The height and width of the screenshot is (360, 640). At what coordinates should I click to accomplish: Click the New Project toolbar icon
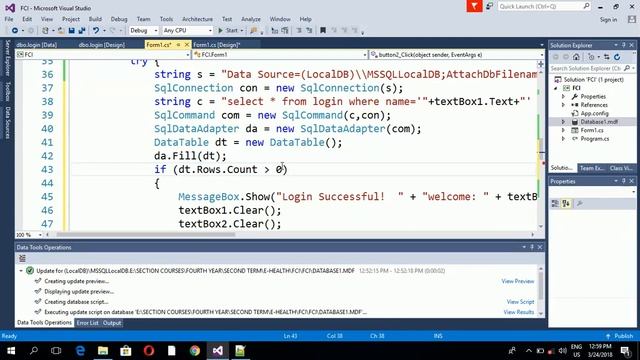[45, 31]
